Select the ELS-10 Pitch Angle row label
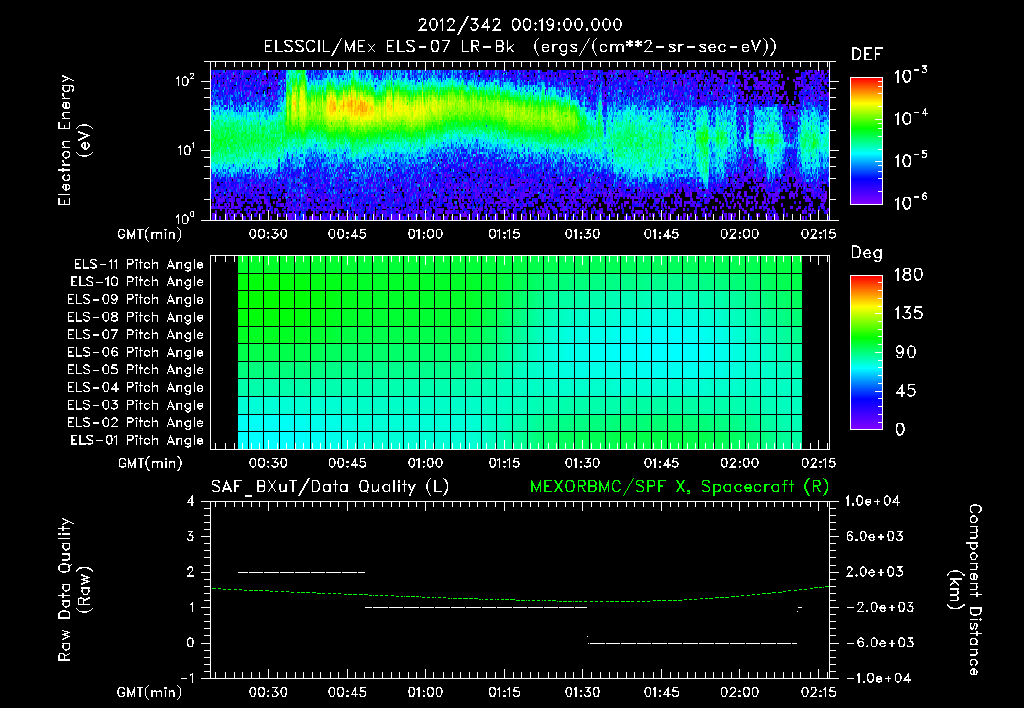This screenshot has height=708, width=1024. [x=136, y=282]
